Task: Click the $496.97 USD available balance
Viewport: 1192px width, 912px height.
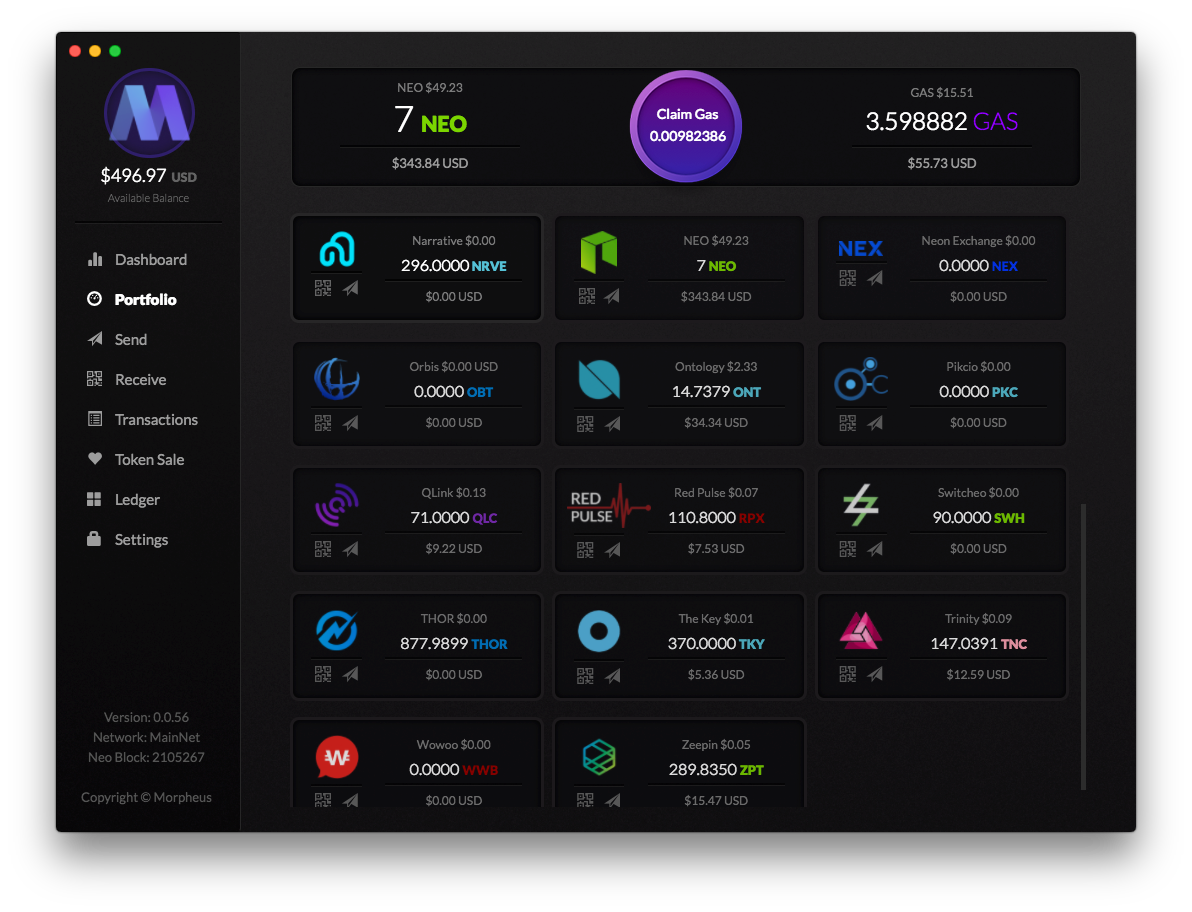Action: point(149,176)
